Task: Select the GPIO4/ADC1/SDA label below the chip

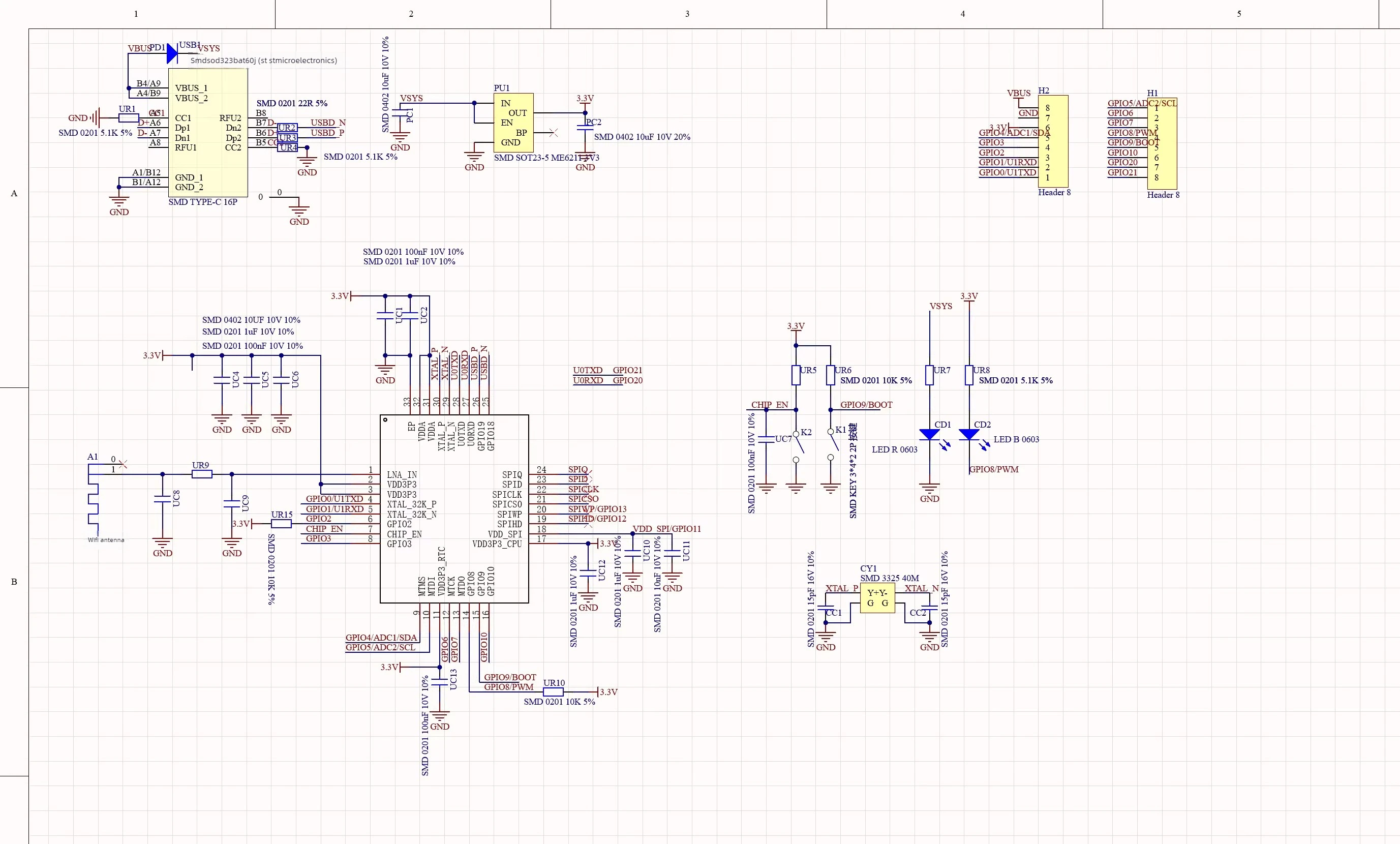Action: [x=381, y=638]
